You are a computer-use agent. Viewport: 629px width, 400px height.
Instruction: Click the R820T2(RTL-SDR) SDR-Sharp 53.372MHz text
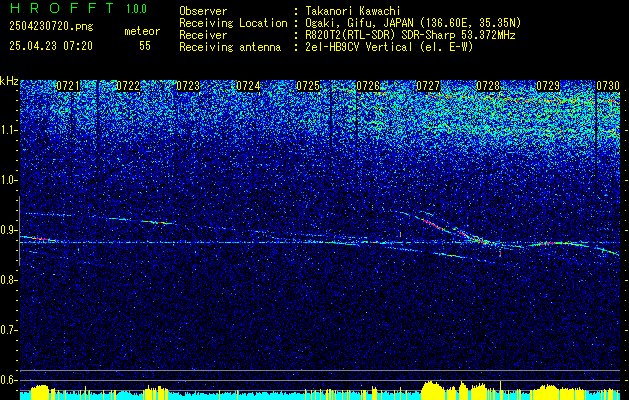pyautogui.click(x=410, y=35)
